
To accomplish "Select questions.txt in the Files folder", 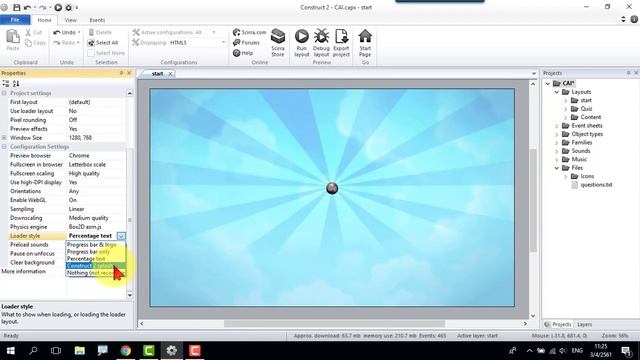I will (596, 184).
